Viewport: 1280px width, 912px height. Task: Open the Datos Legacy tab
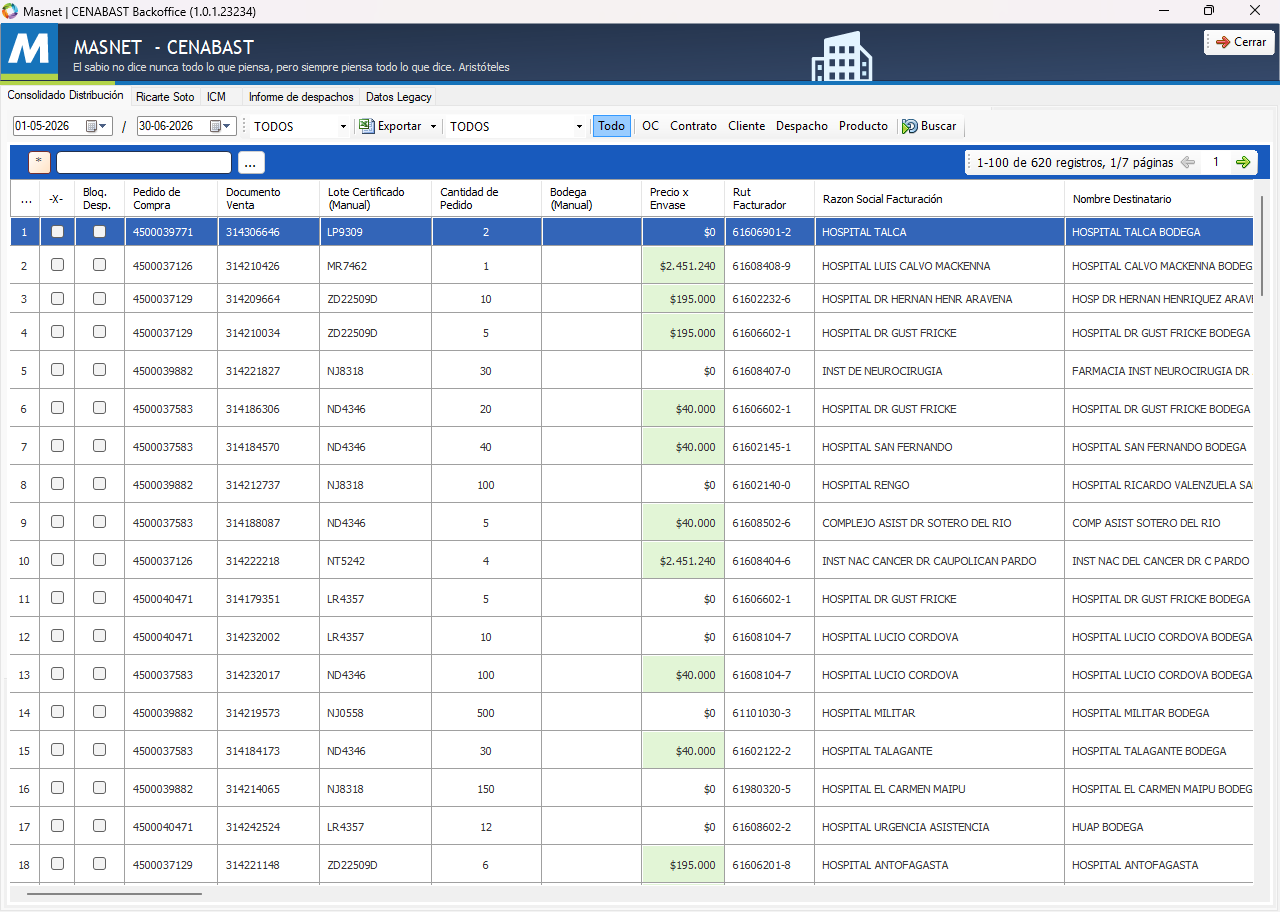pyautogui.click(x=399, y=97)
